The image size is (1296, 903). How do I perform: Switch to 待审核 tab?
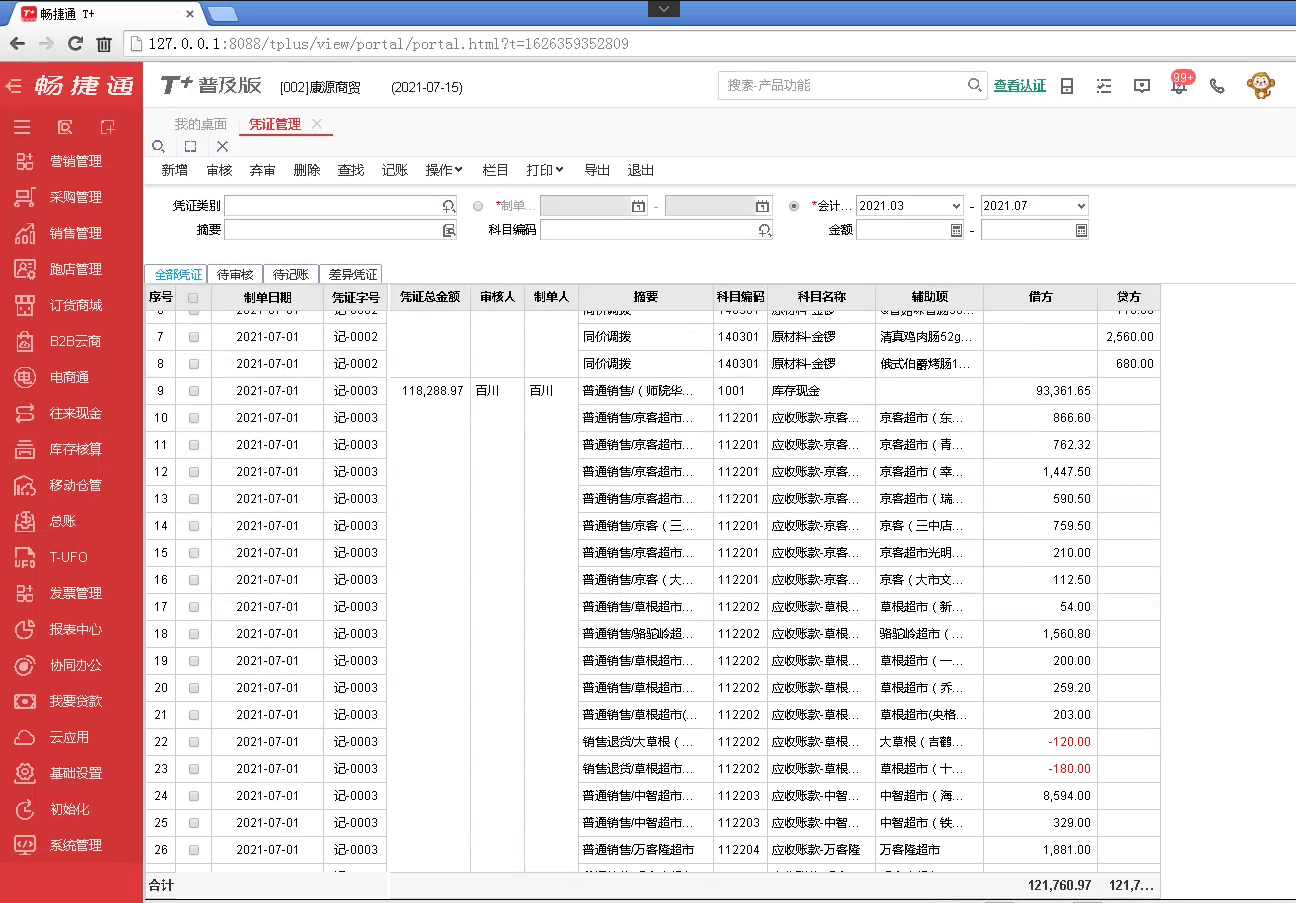(x=235, y=274)
